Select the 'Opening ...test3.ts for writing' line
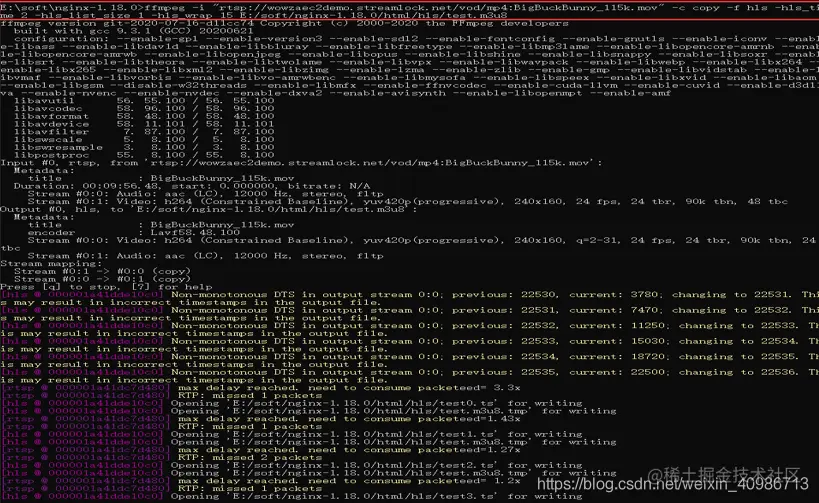Image resolution: width=819 pixels, height=503 pixels. [x=291, y=496]
